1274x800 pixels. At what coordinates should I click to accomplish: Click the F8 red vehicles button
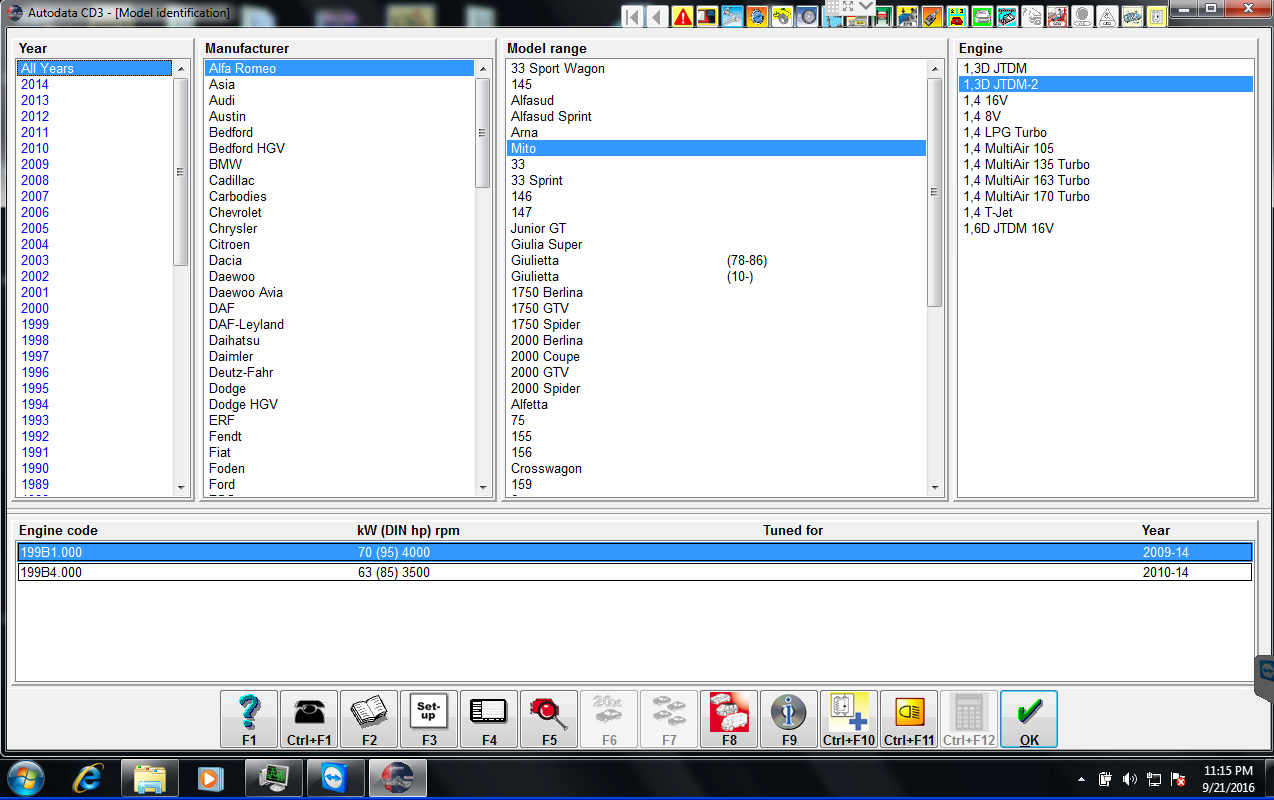click(729, 719)
